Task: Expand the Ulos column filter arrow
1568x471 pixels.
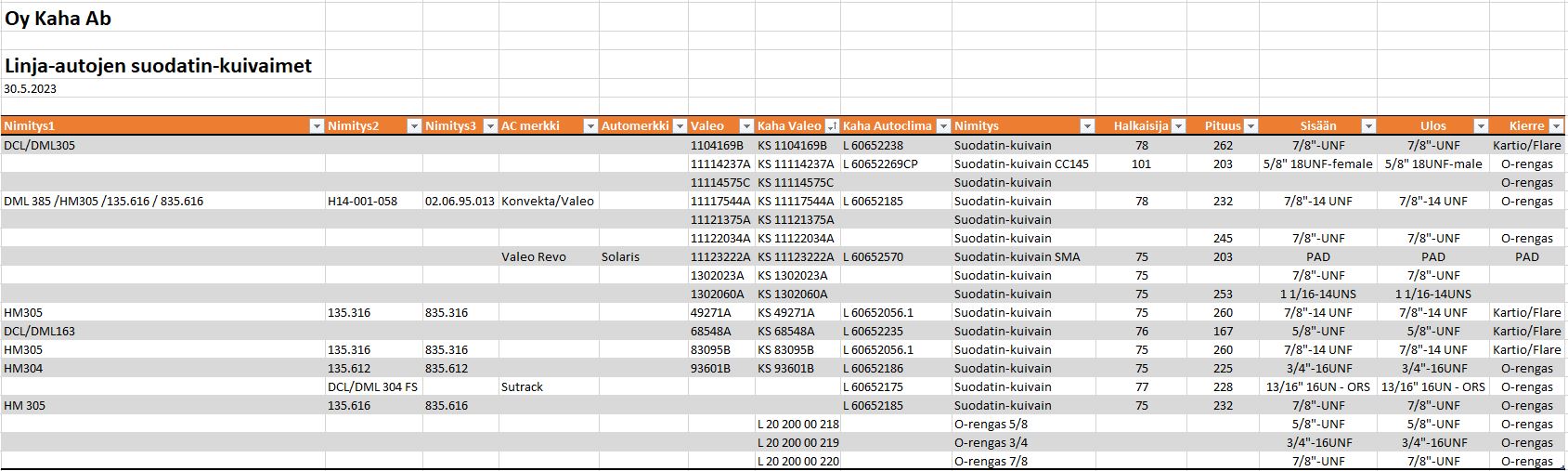Action: pyautogui.click(x=1481, y=126)
